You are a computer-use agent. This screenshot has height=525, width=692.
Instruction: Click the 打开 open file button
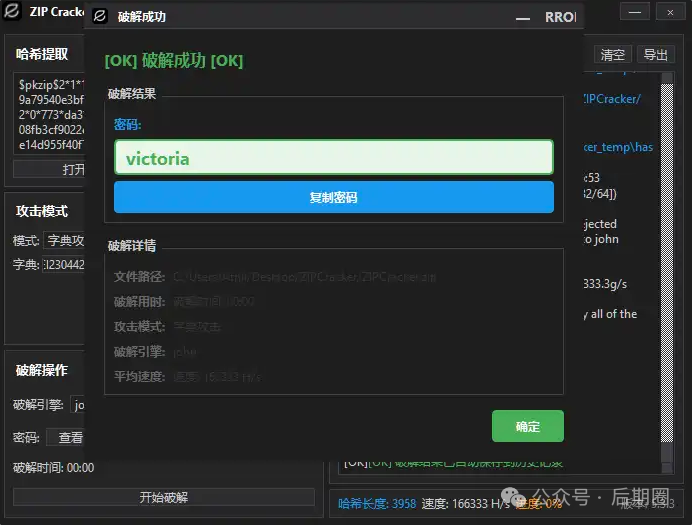point(49,169)
